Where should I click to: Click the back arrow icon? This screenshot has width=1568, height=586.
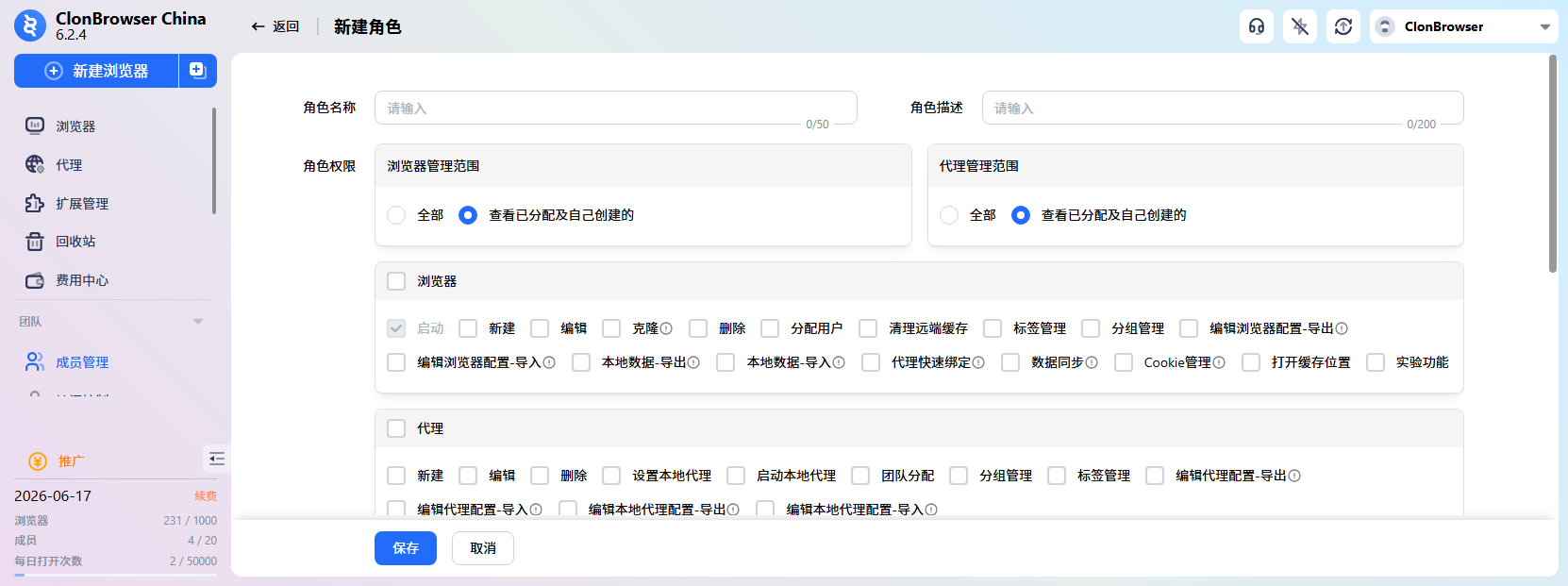258,26
